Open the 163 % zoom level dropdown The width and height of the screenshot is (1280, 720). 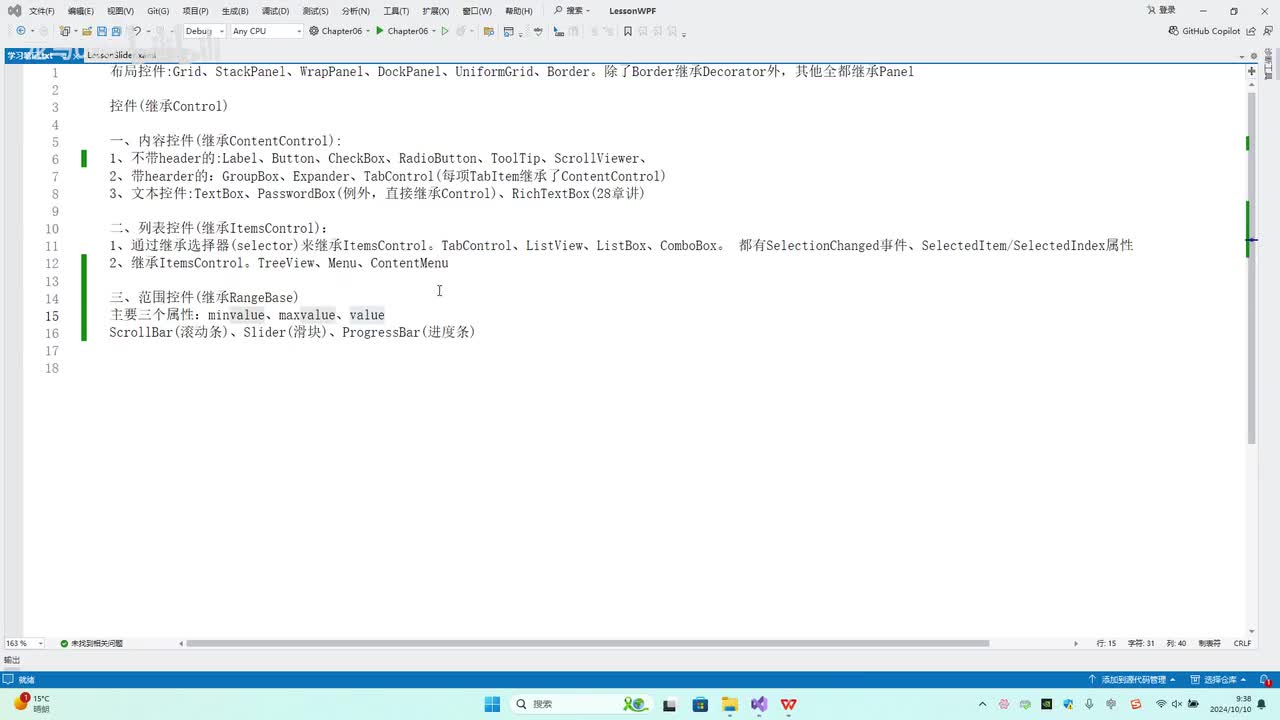[24, 643]
